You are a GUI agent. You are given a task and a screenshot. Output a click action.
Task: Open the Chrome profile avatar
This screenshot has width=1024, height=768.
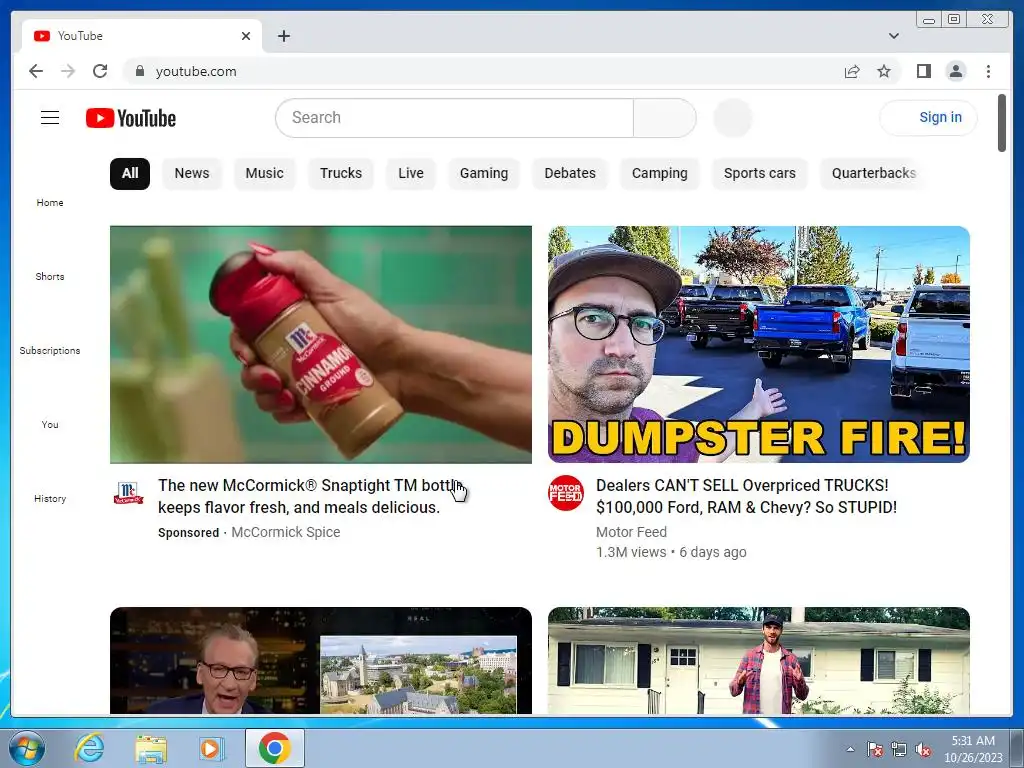(955, 71)
